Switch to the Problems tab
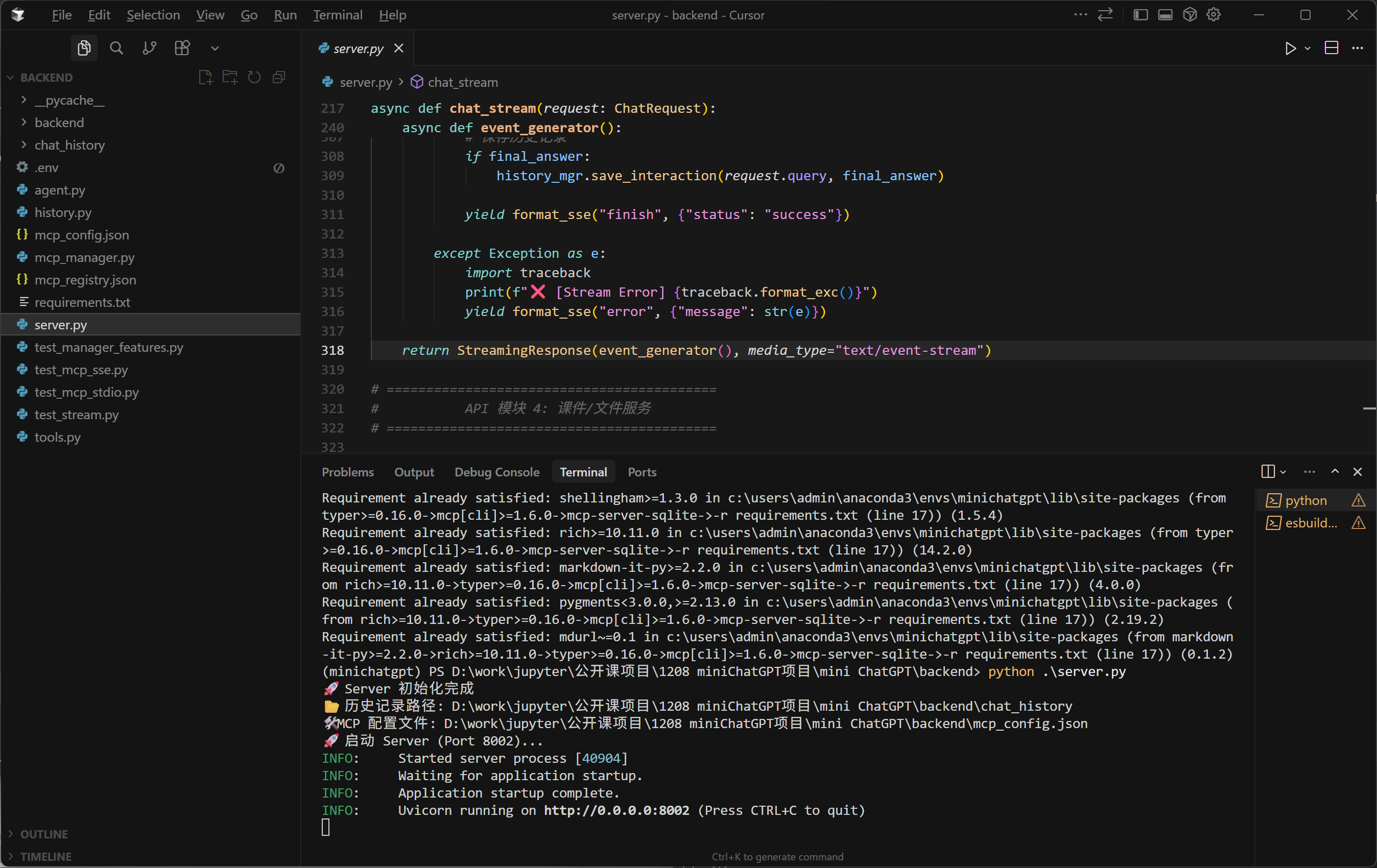The width and height of the screenshot is (1377, 868). [x=348, y=472]
